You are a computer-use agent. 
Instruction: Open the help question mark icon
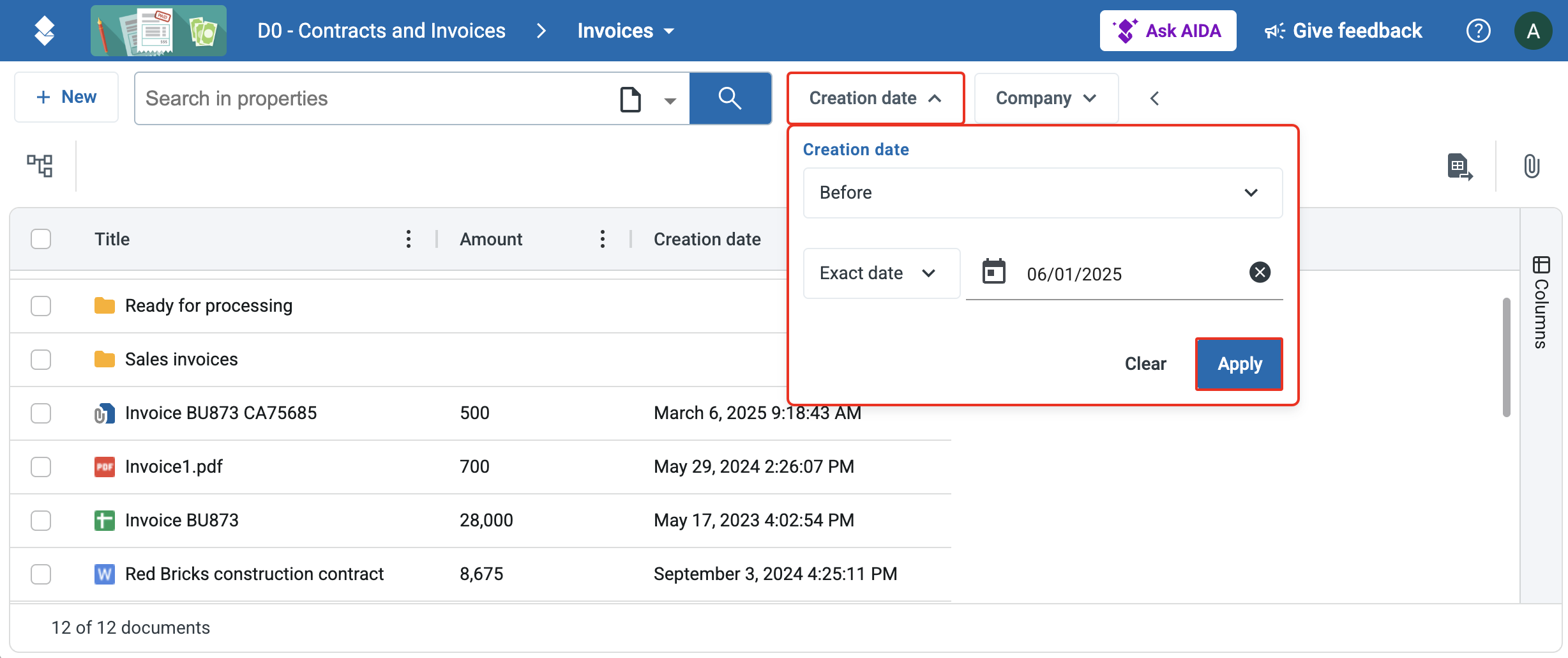point(1478,31)
